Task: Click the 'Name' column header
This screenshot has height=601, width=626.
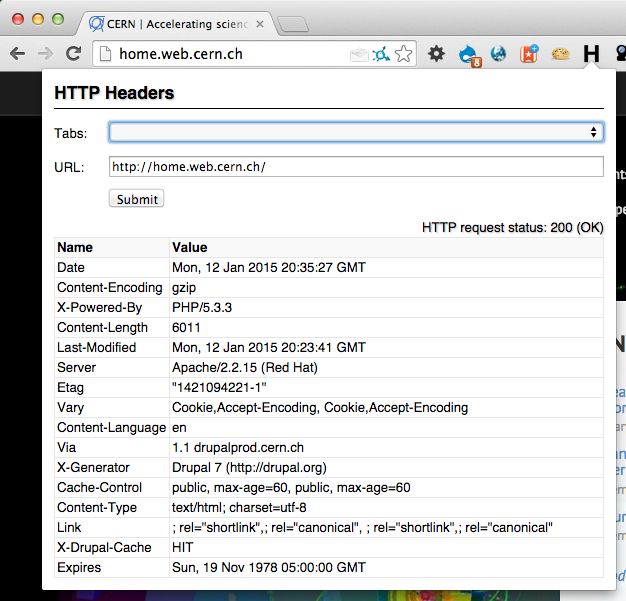Action: (x=75, y=247)
